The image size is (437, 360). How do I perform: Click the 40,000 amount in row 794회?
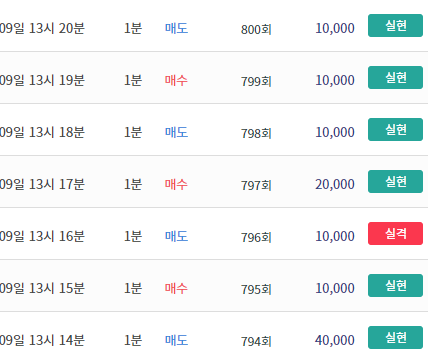(x=335, y=340)
